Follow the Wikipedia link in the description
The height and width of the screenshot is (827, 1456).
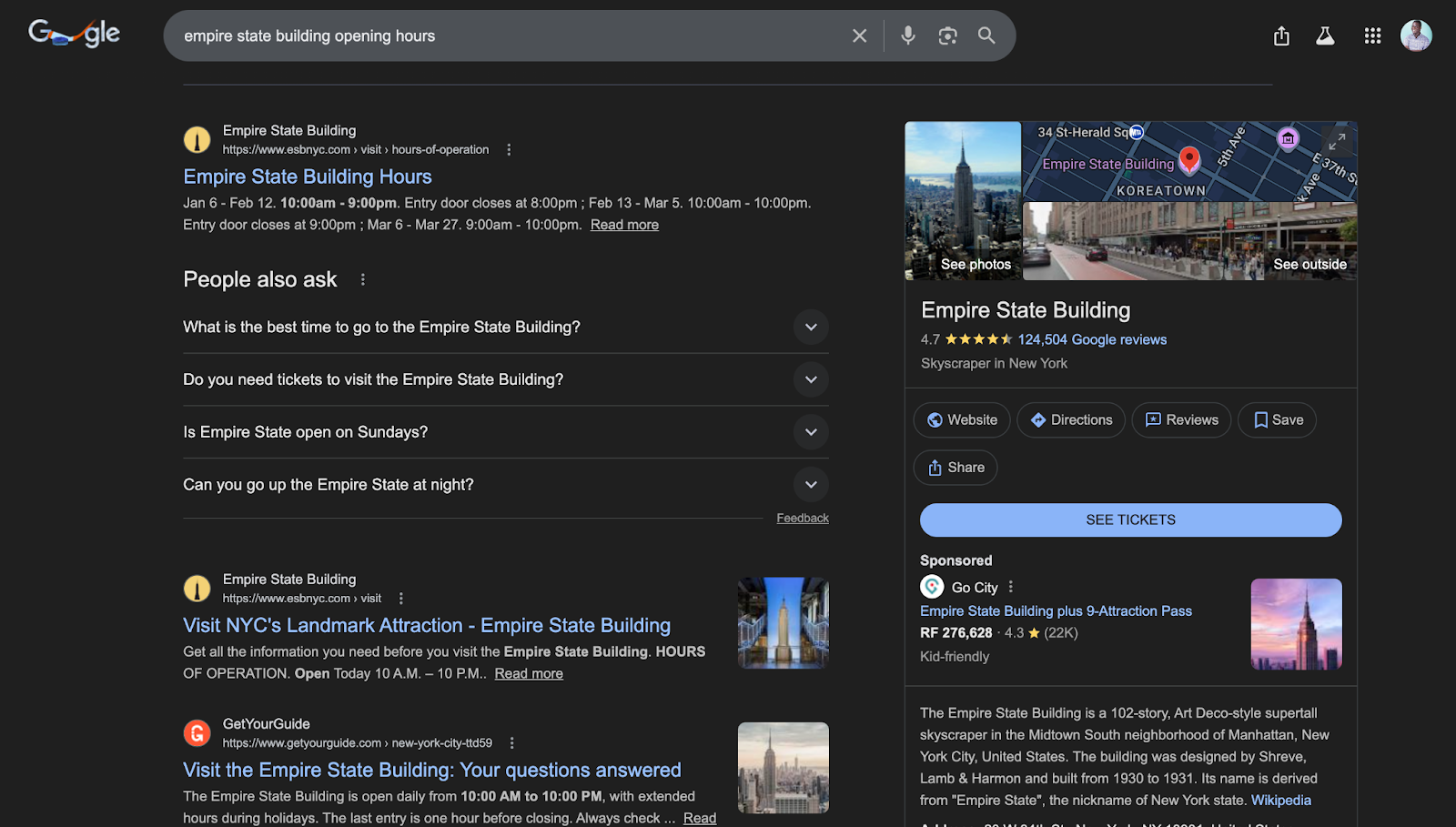1279,800
